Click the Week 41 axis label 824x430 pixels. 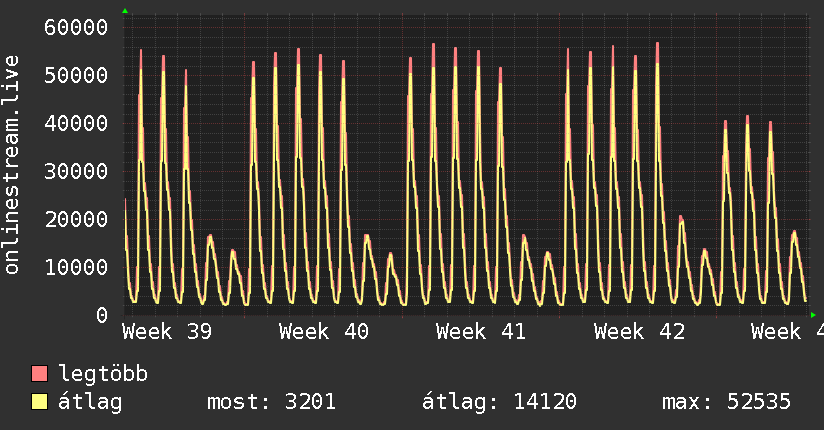point(482,331)
